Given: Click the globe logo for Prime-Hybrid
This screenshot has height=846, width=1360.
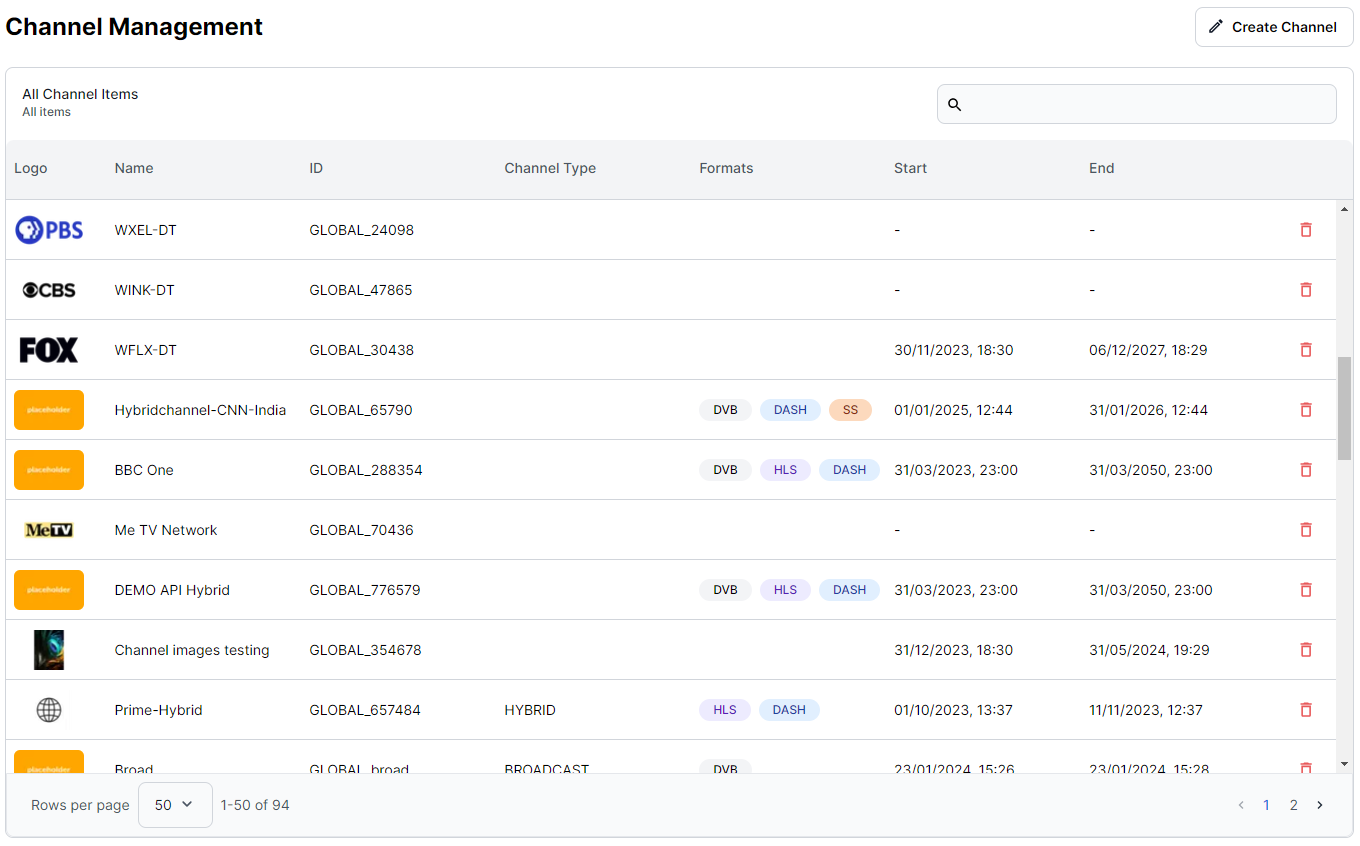Looking at the screenshot, I should (x=49, y=710).
